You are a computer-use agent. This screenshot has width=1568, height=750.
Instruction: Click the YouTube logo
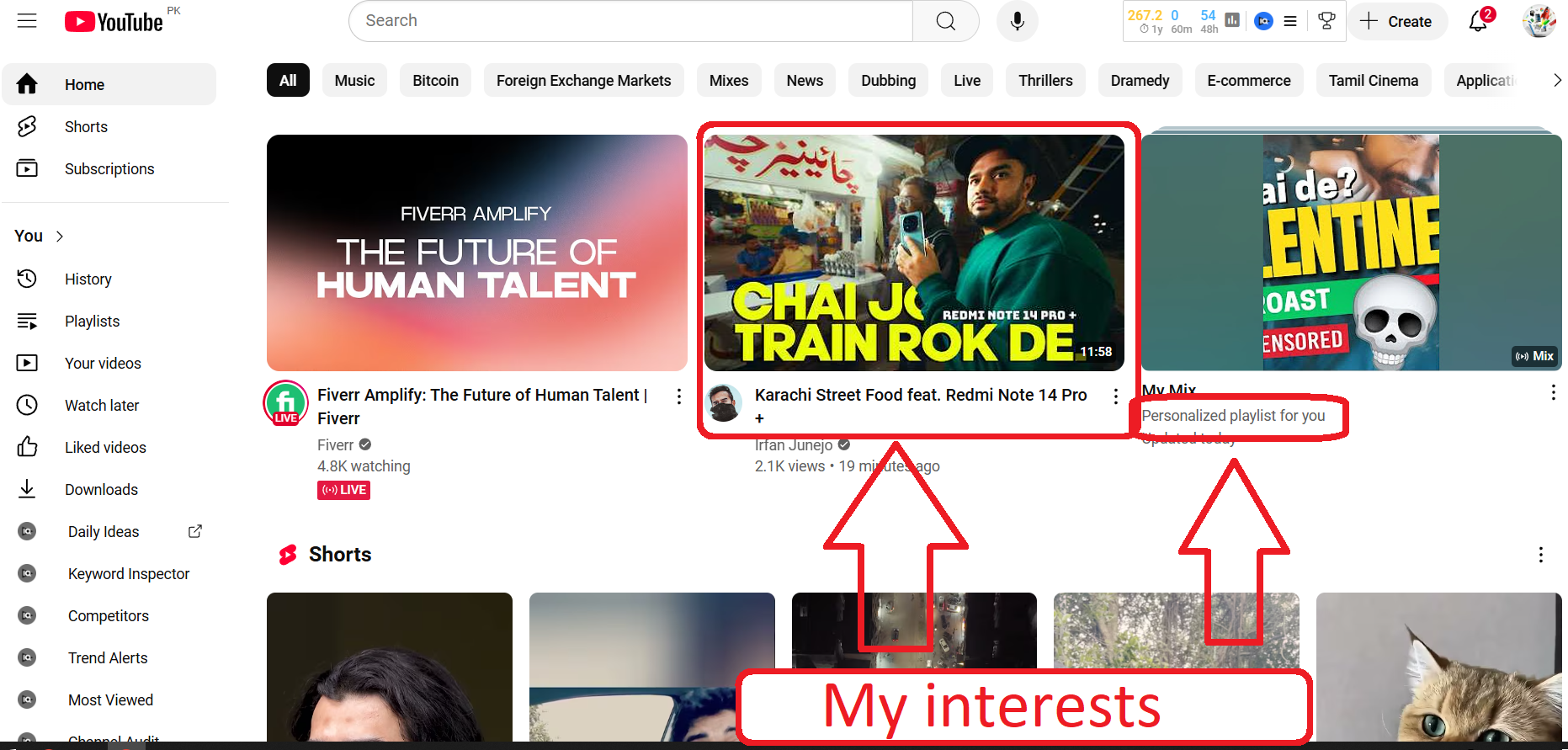pos(114,22)
